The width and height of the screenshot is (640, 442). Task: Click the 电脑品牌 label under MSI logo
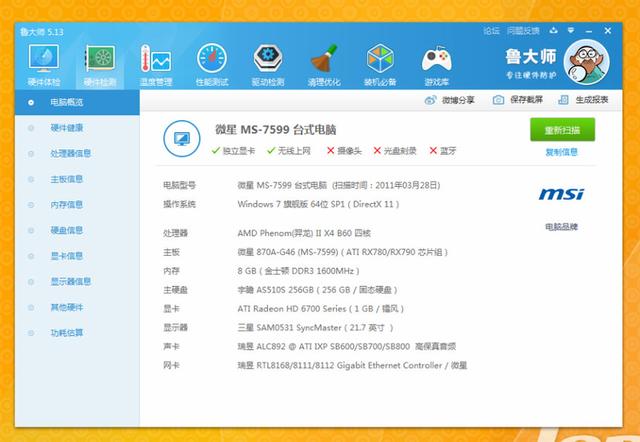(562, 227)
